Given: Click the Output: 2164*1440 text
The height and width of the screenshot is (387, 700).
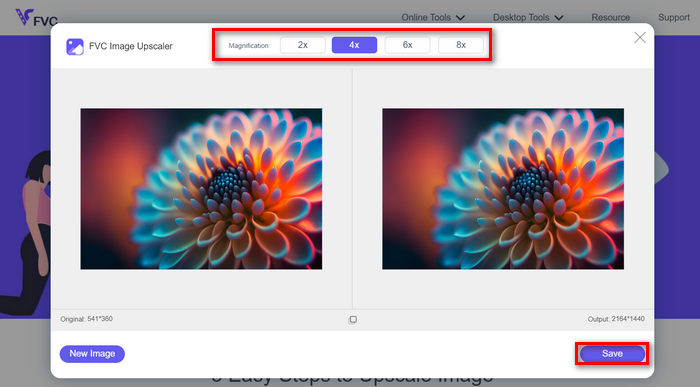Looking at the screenshot, I should [616, 319].
